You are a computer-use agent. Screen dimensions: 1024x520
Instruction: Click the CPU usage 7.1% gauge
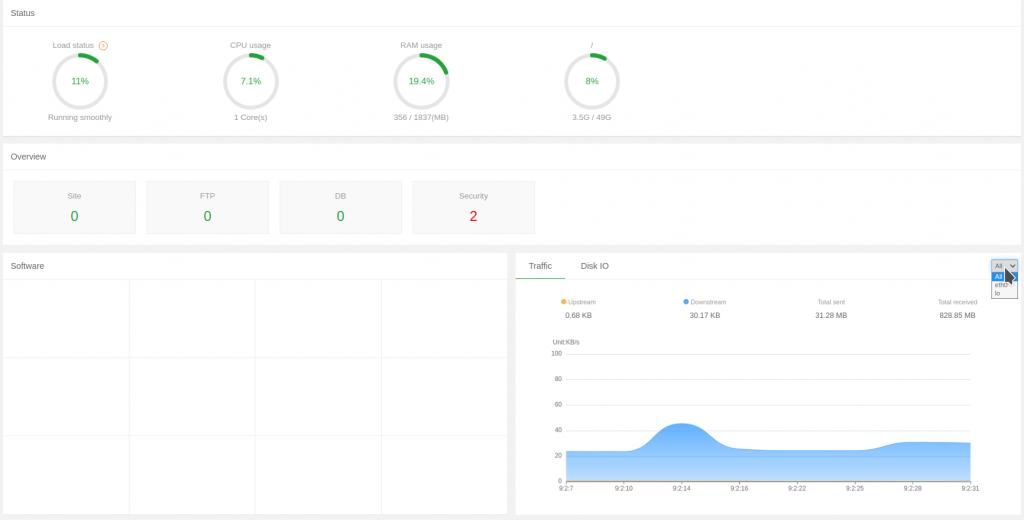pos(251,82)
